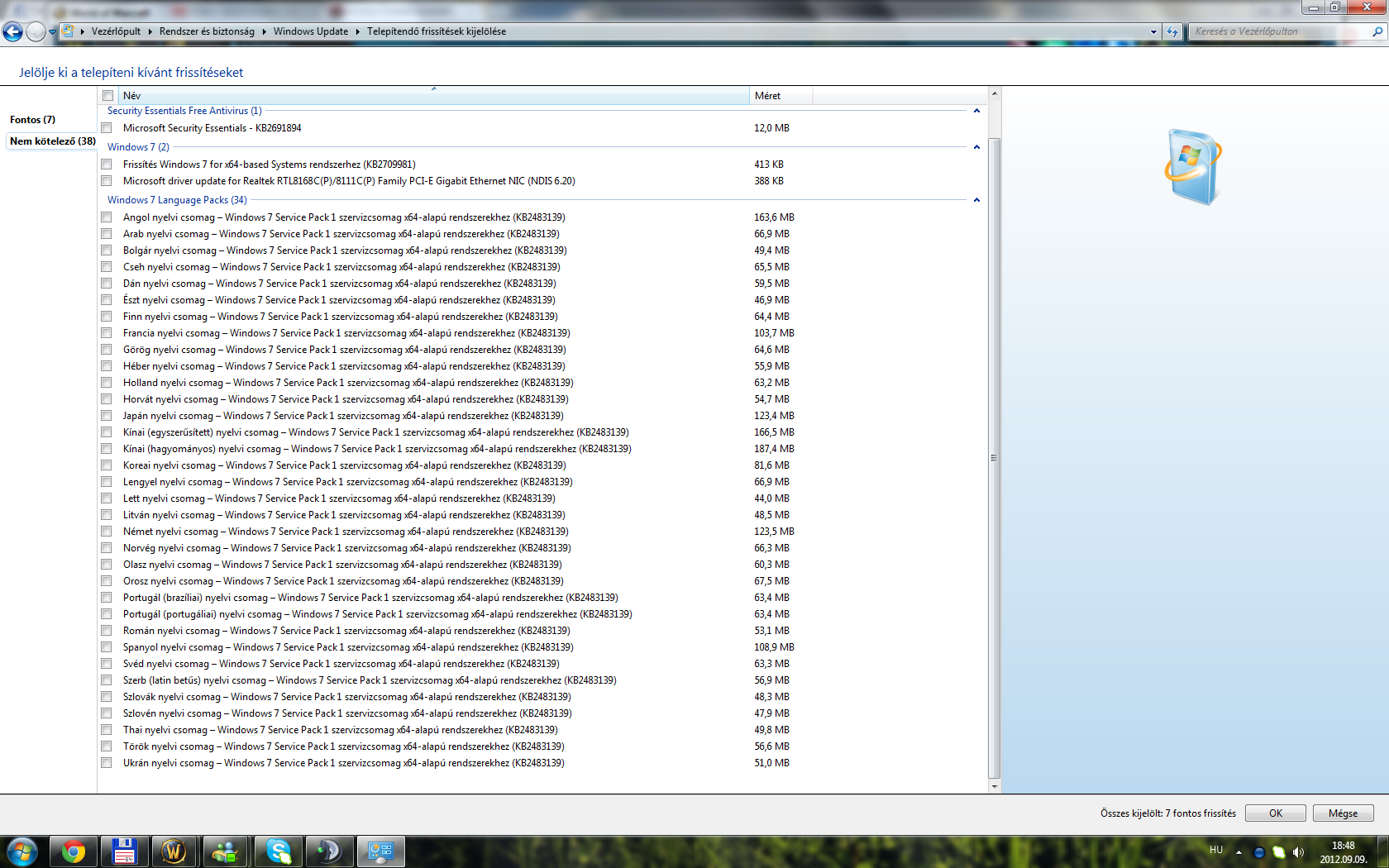Open Windows Live Messenger taskbar icon
Screen dimensions: 1389x868
point(226,851)
